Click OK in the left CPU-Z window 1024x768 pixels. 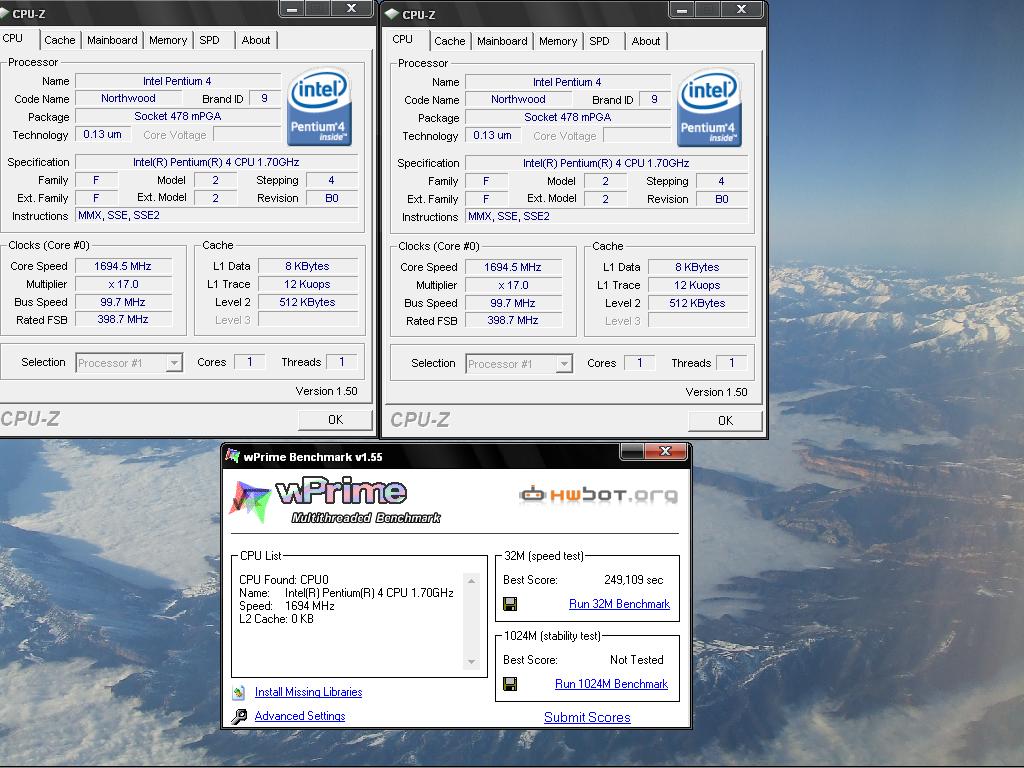[x=335, y=420]
